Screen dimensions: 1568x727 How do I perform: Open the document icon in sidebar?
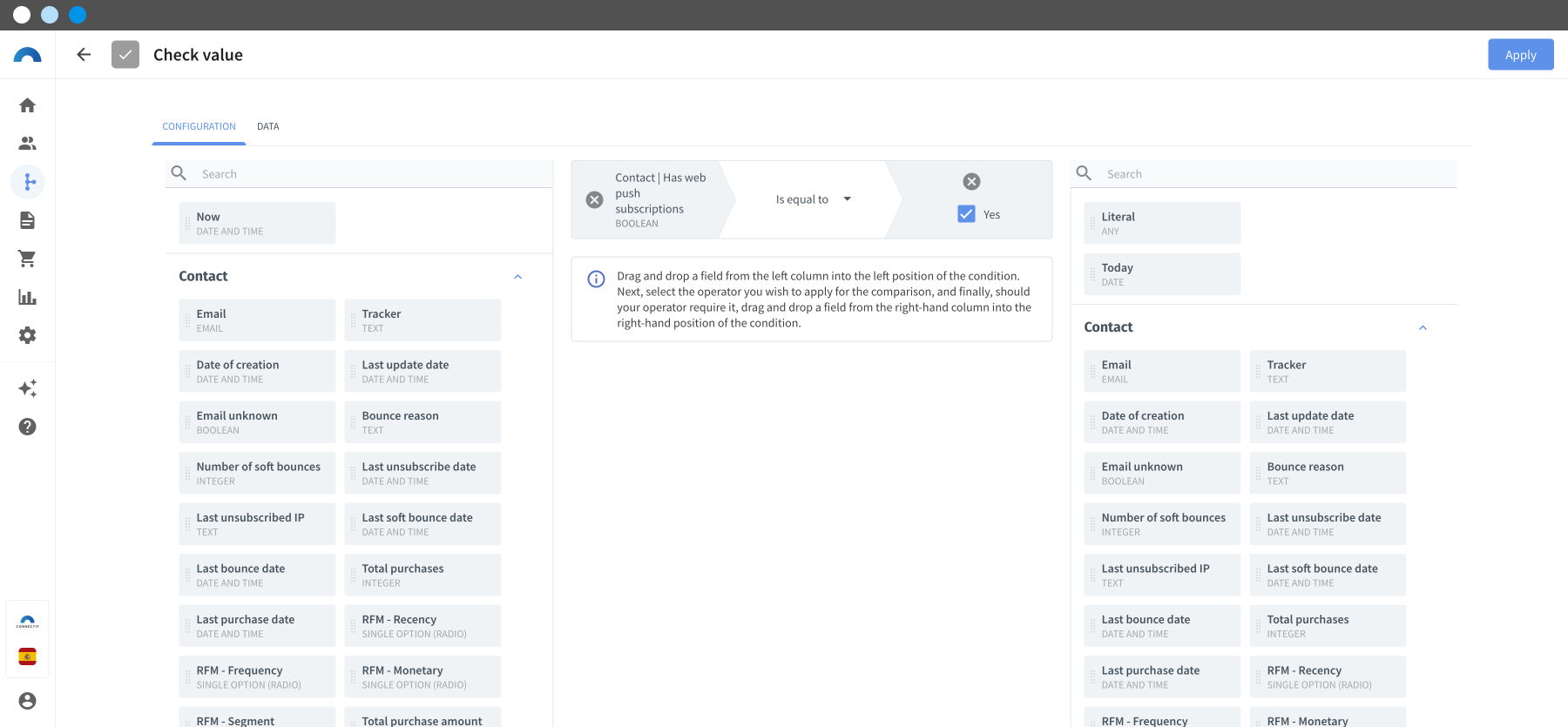click(x=28, y=220)
